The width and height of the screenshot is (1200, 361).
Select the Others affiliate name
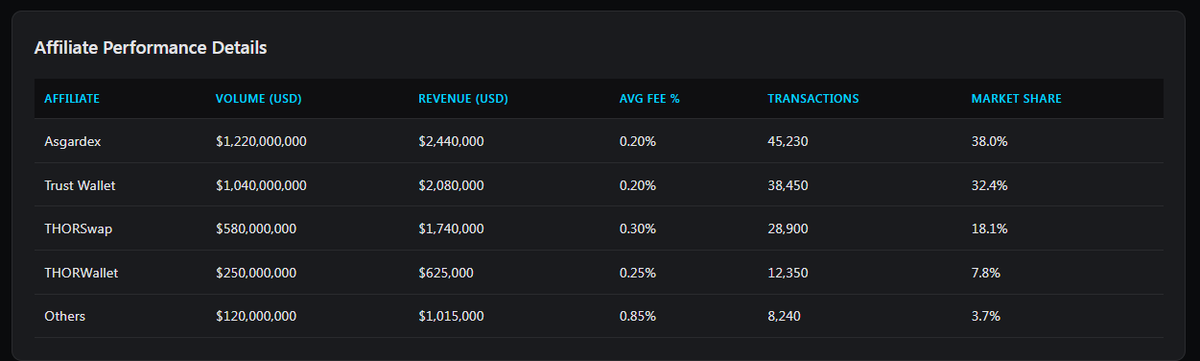[x=65, y=316]
